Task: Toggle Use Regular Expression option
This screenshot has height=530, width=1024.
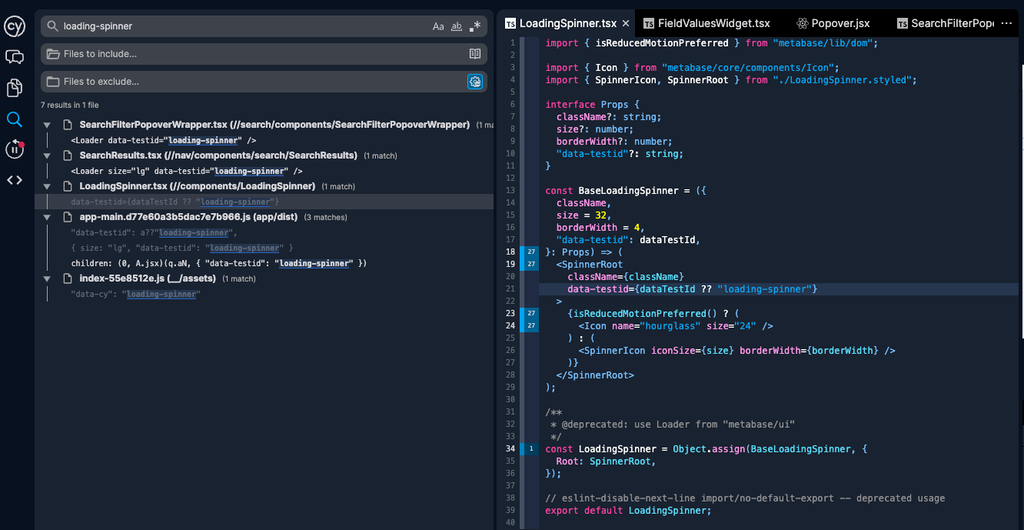Action: pos(475,26)
